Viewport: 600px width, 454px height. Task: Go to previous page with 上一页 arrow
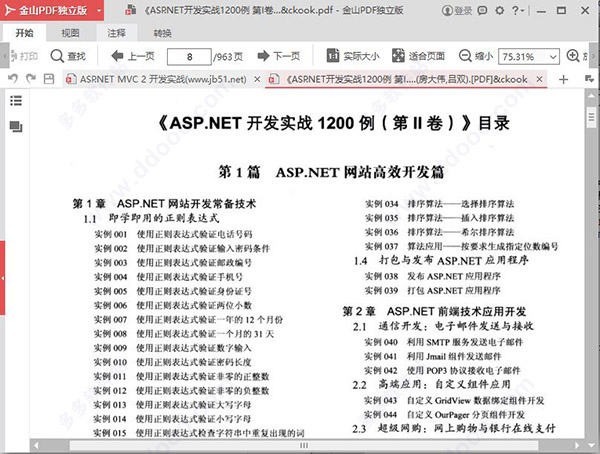coord(117,56)
